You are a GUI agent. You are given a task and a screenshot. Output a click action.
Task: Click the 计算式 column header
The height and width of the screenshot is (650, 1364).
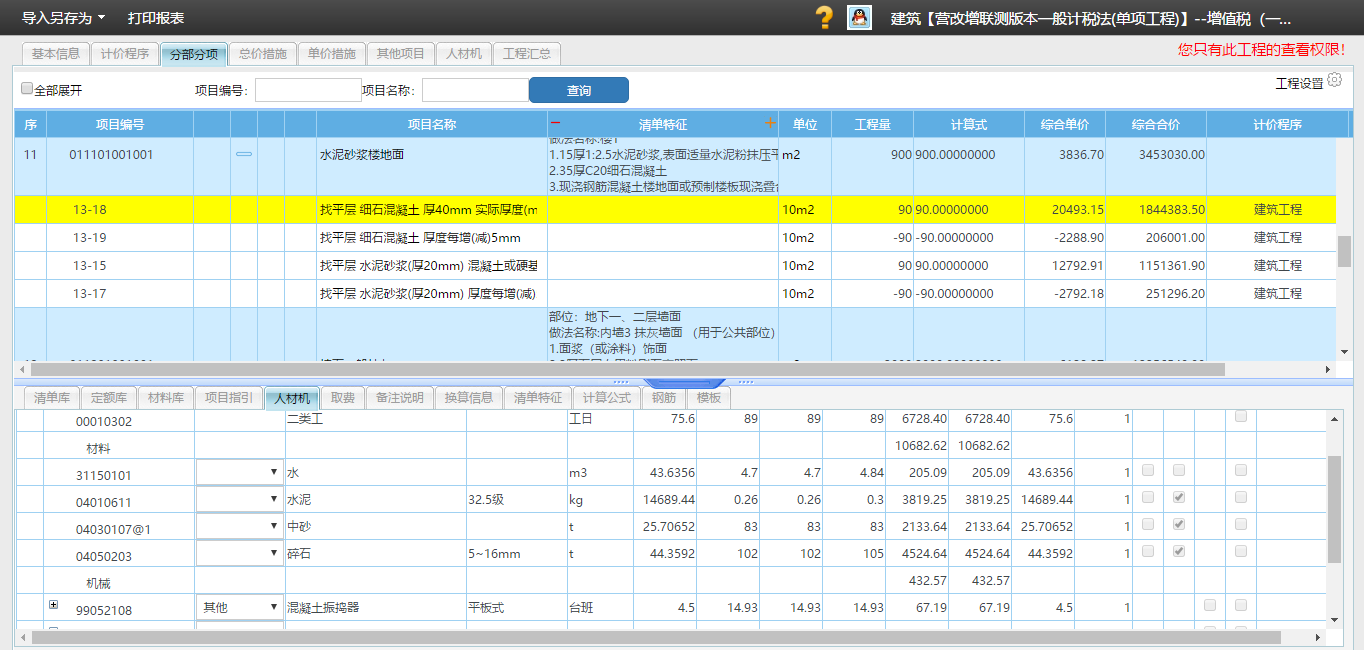pos(968,125)
